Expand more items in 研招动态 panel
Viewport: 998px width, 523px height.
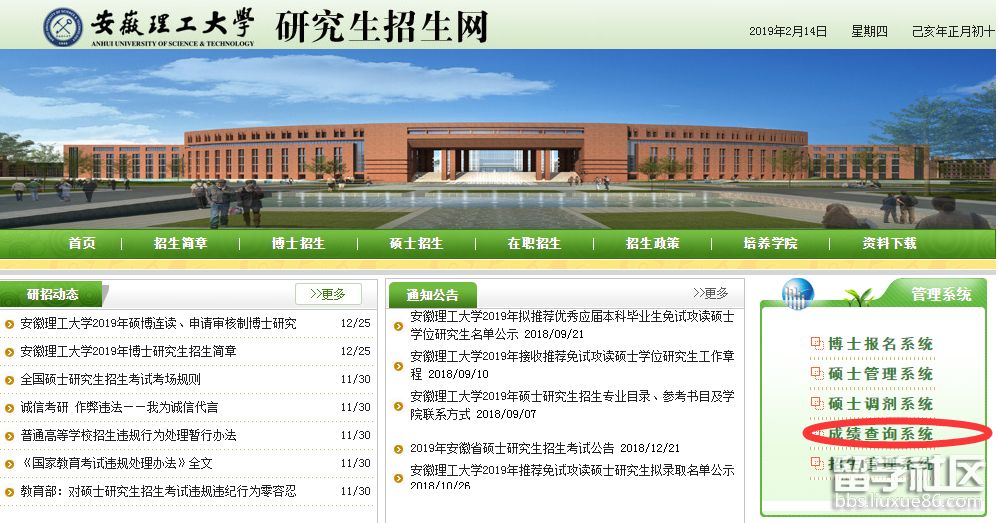coord(327,294)
